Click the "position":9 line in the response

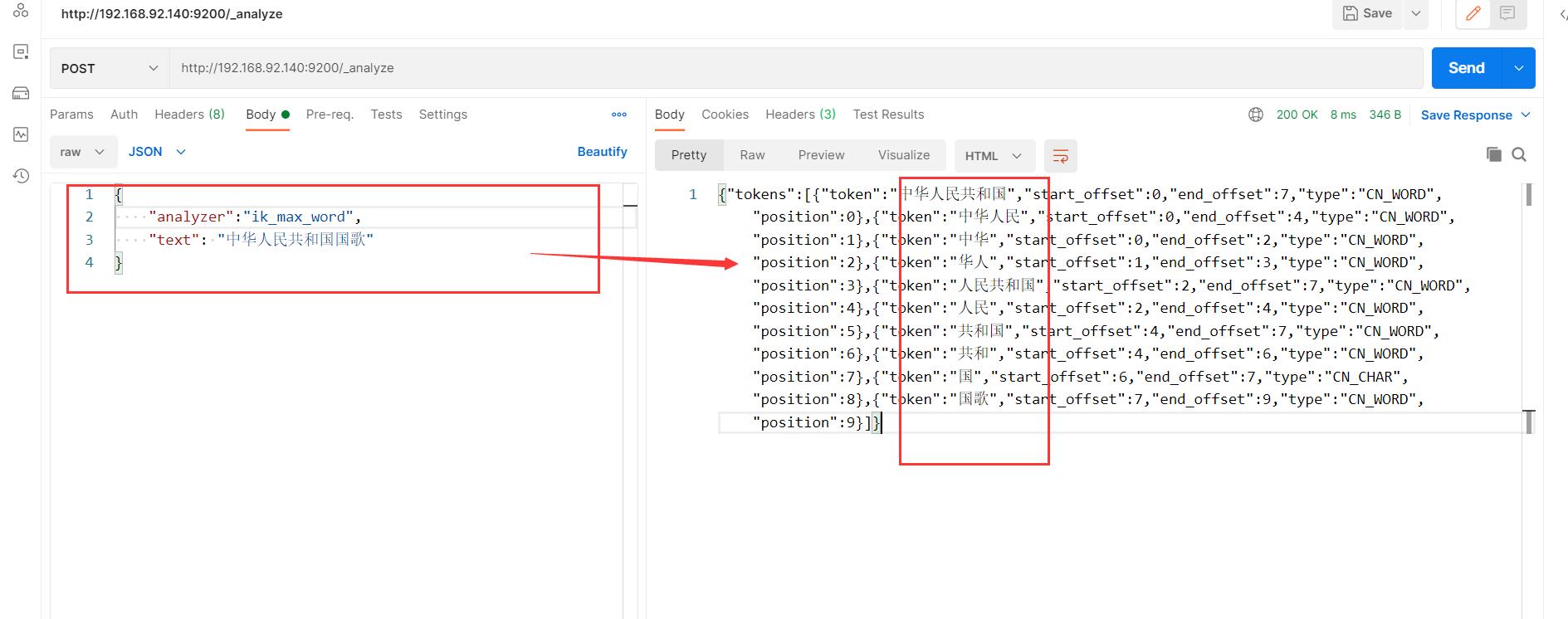click(817, 422)
